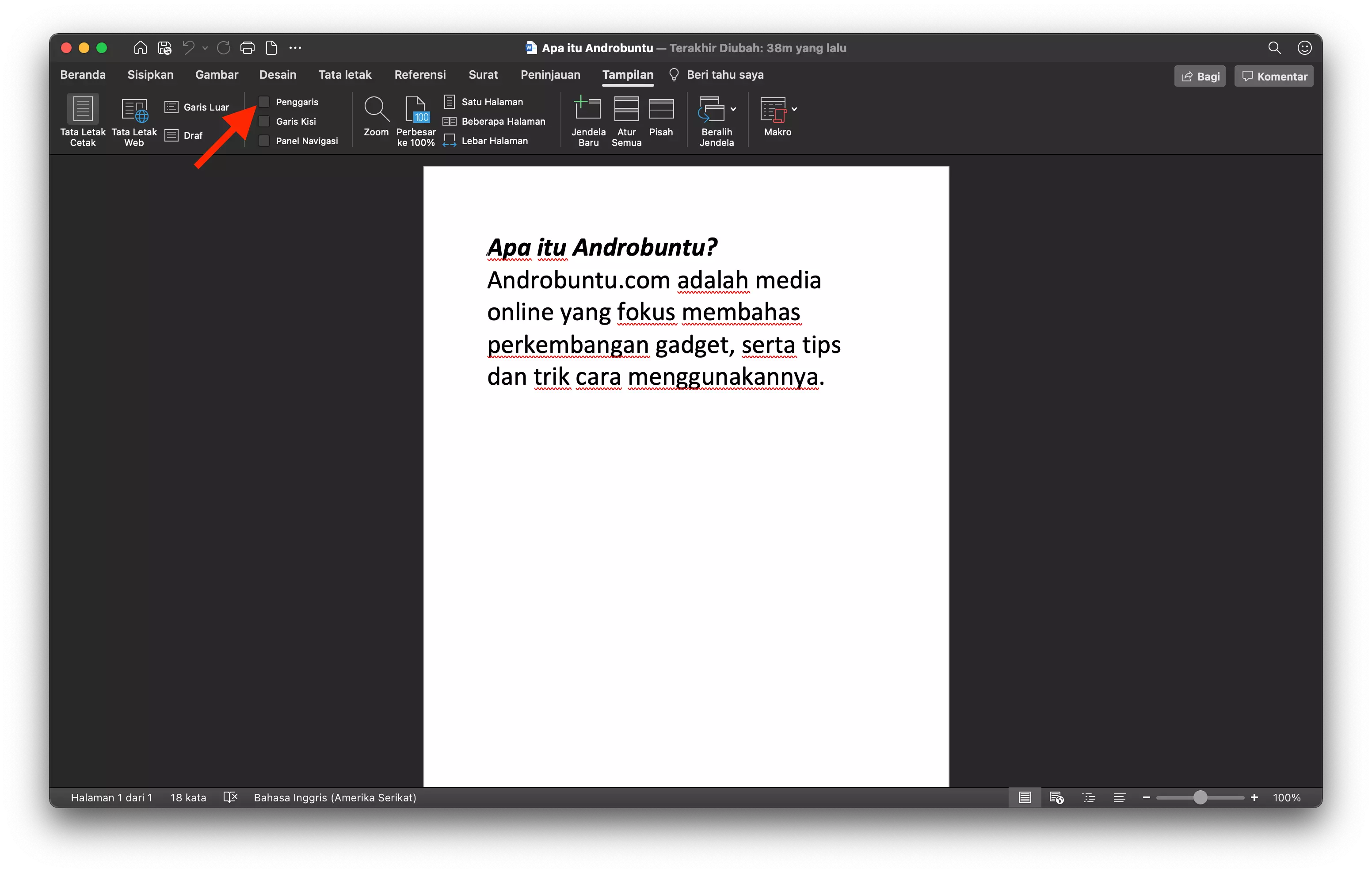
Task: Click the Bagi share button
Action: [x=1199, y=76]
